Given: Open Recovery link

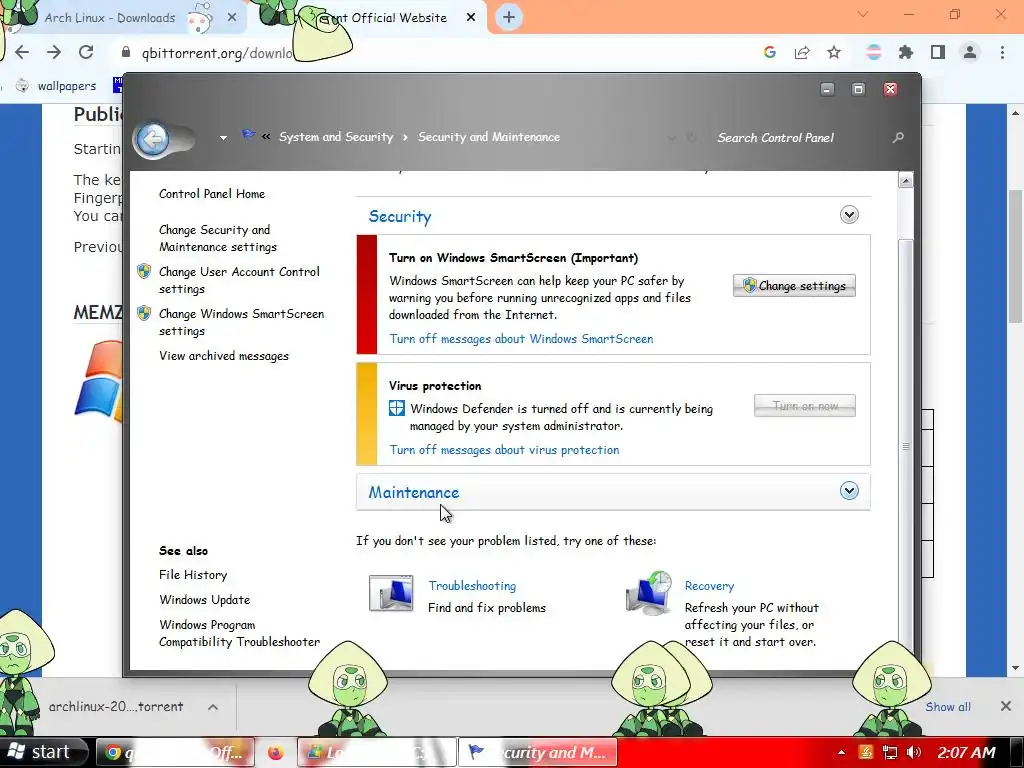Looking at the screenshot, I should [709, 586].
